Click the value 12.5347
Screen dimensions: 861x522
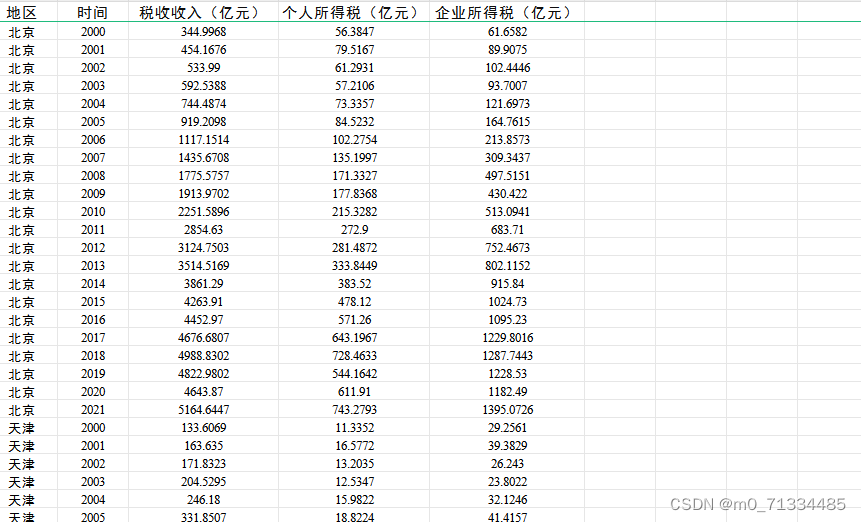point(355,482)
